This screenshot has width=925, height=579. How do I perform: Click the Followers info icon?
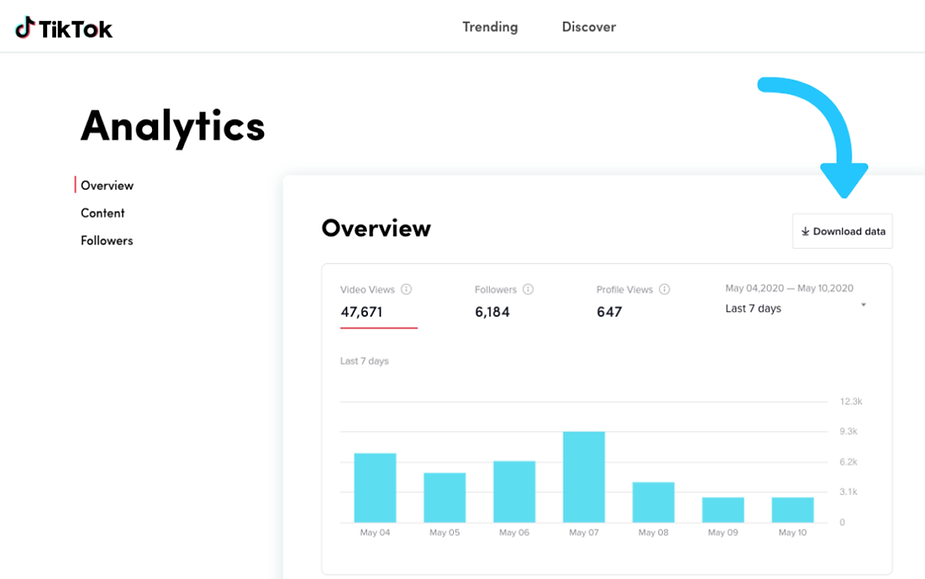[x=529, y=289]
